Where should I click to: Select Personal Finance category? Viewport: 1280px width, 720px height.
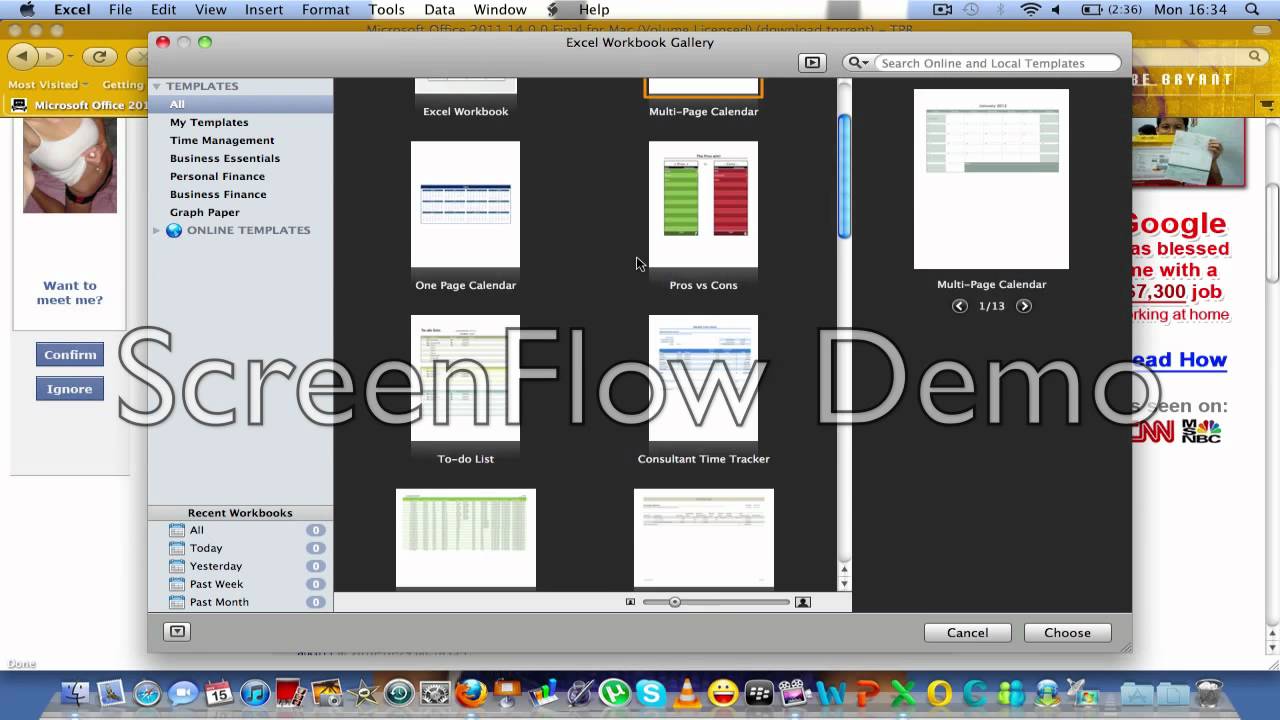click(x=217, y=176)
